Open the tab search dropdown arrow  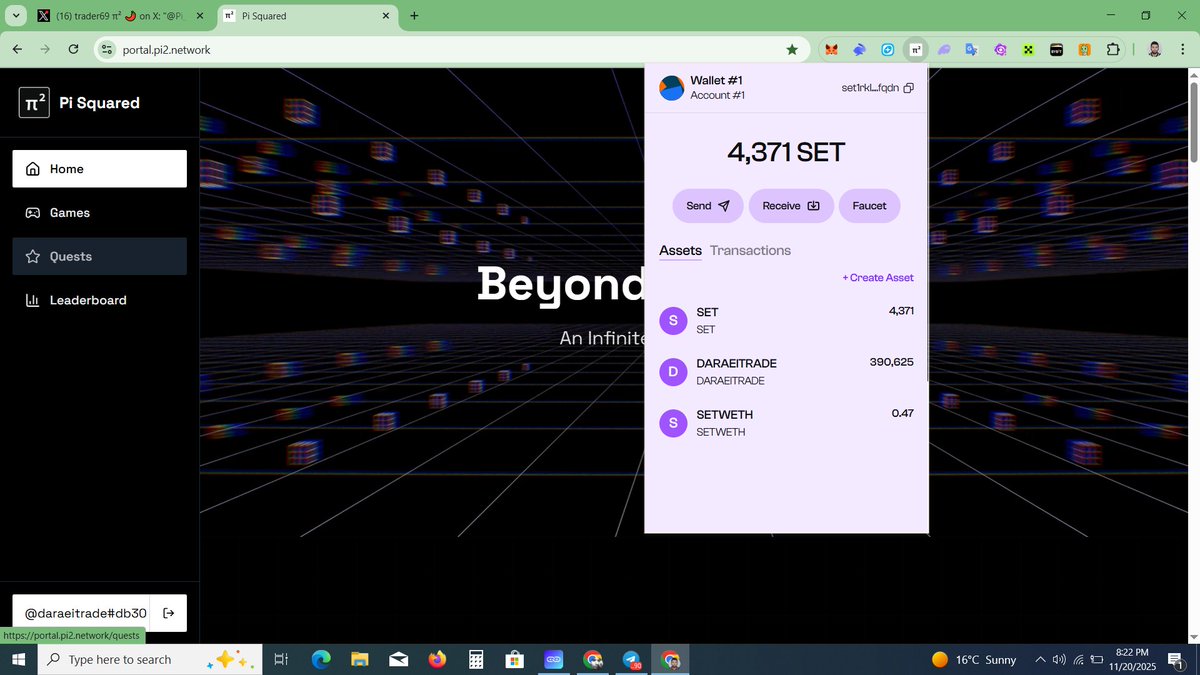pos(16,16)
